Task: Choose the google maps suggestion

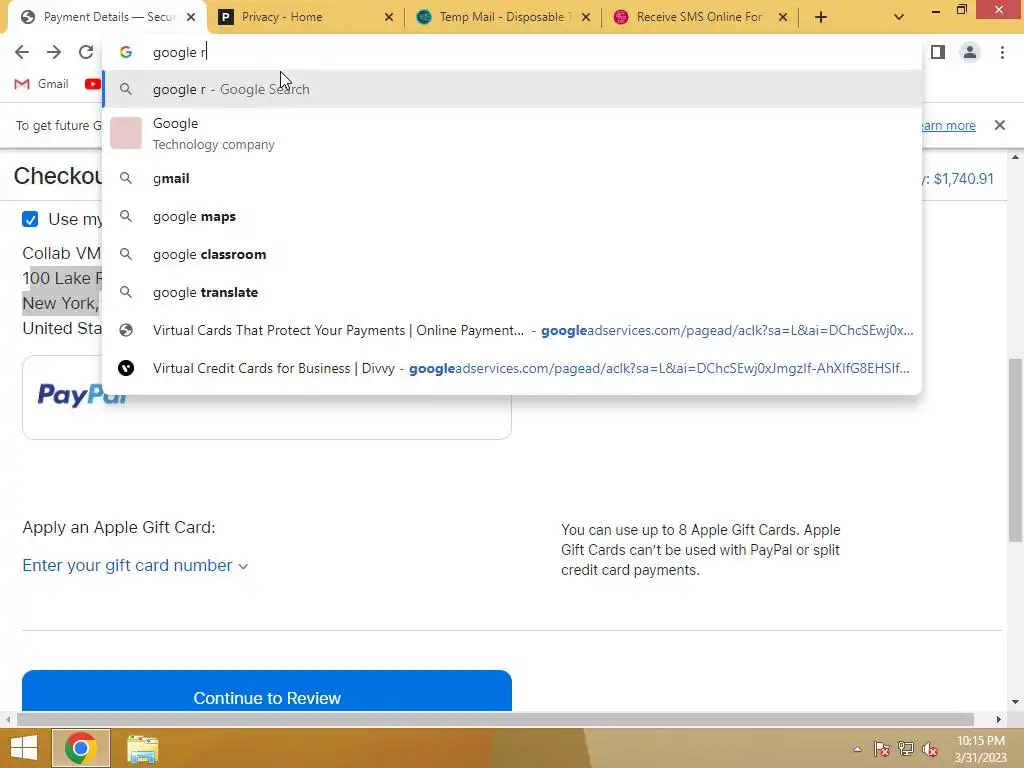Action: [x=512, y=216]
